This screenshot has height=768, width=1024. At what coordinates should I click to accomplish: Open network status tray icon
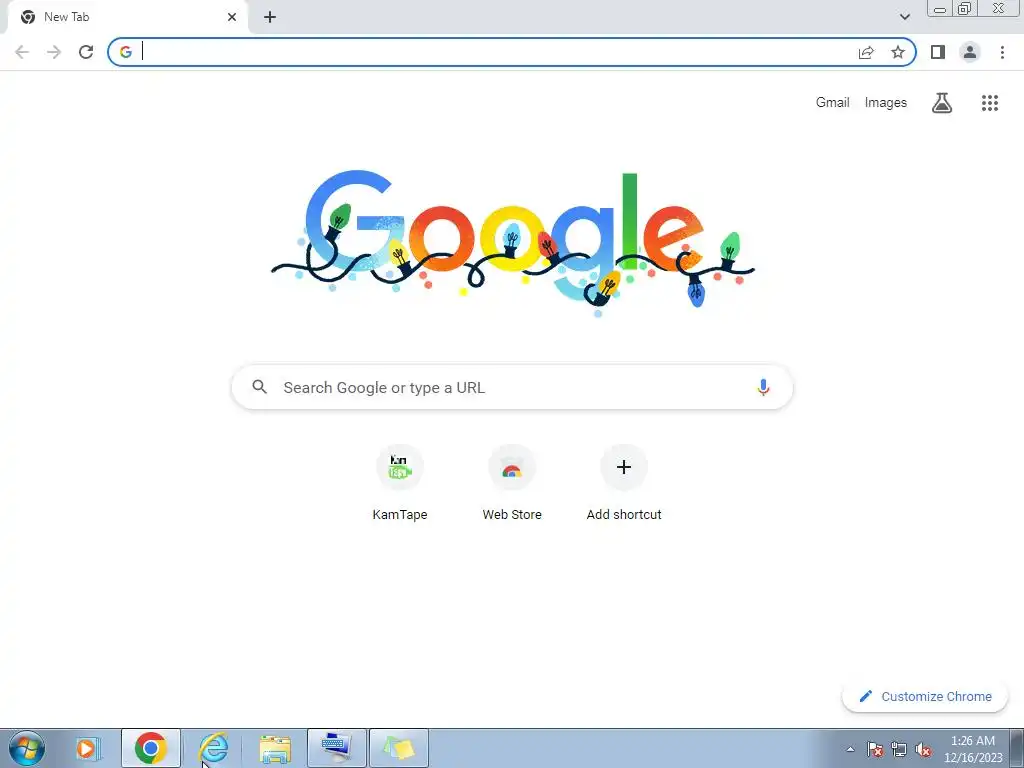point(899,749)
